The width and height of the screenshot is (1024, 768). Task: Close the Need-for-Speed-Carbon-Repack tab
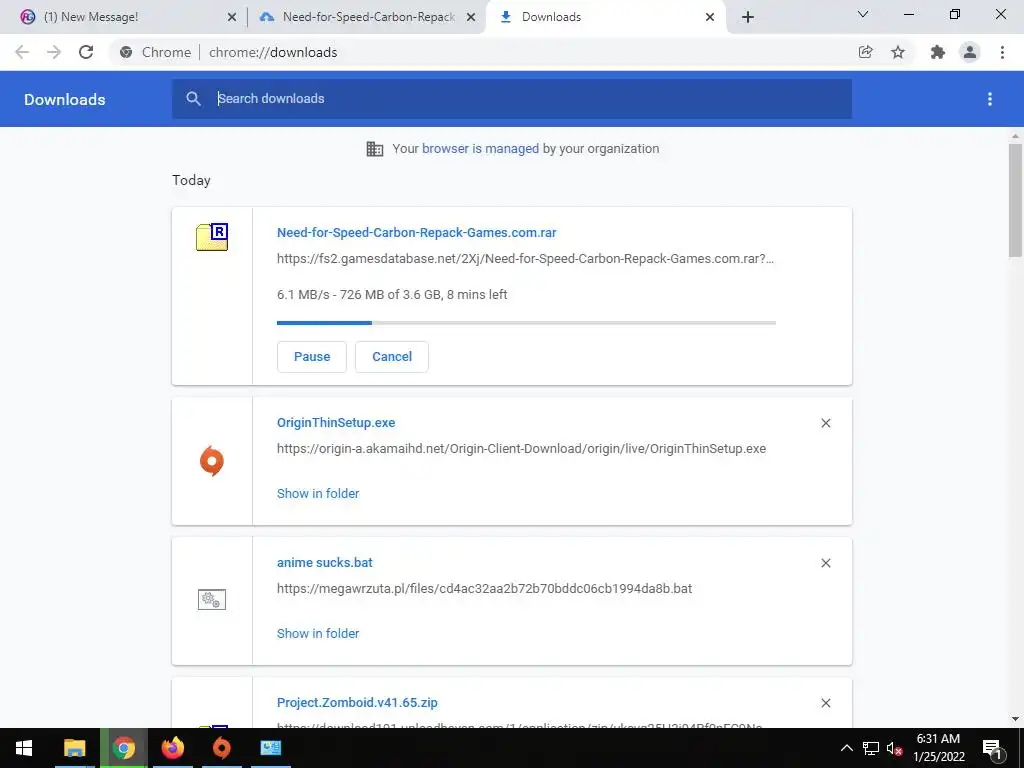[x=471, y=17]
